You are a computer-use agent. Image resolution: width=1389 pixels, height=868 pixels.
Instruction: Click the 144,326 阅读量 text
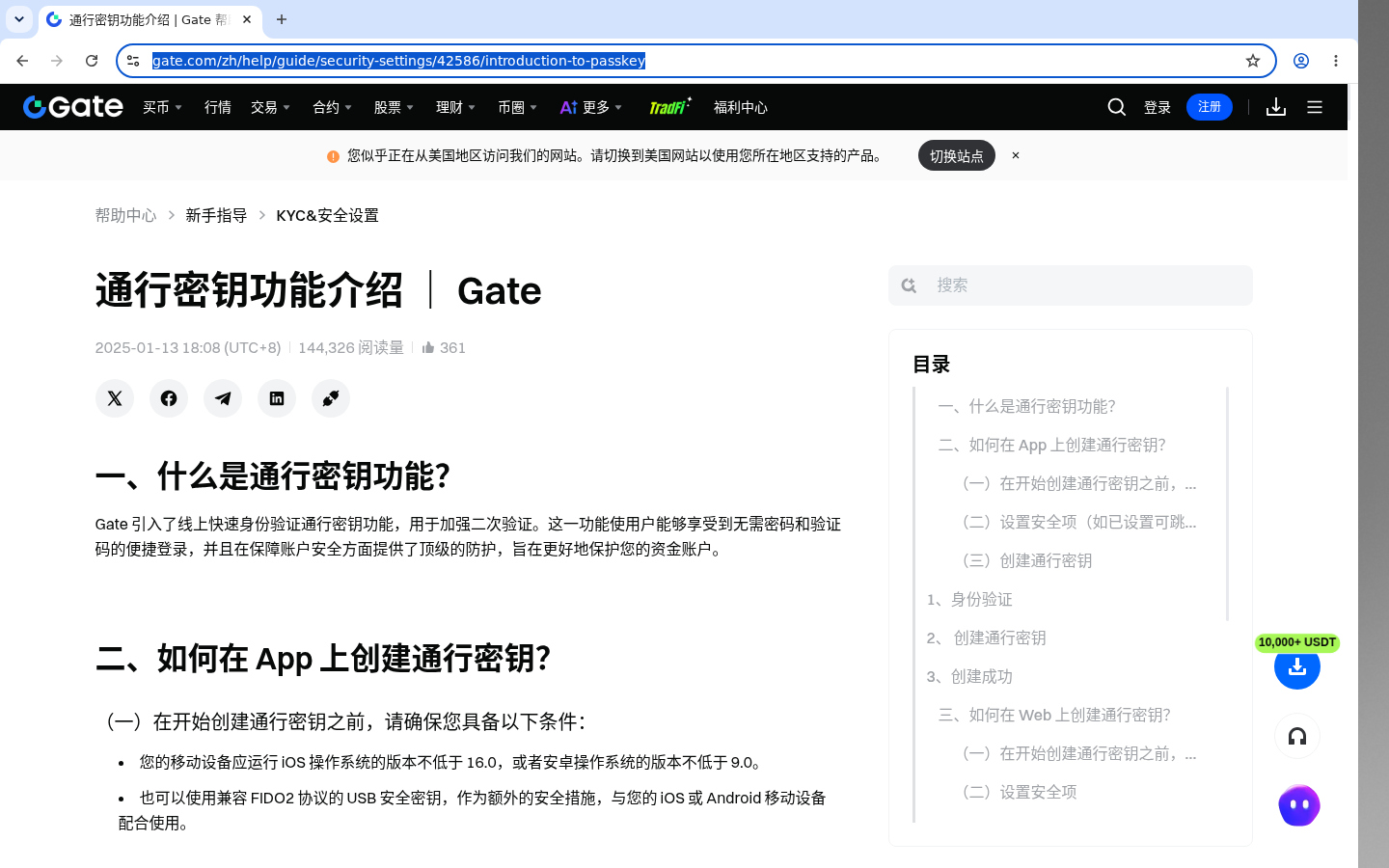coord(351,347)
